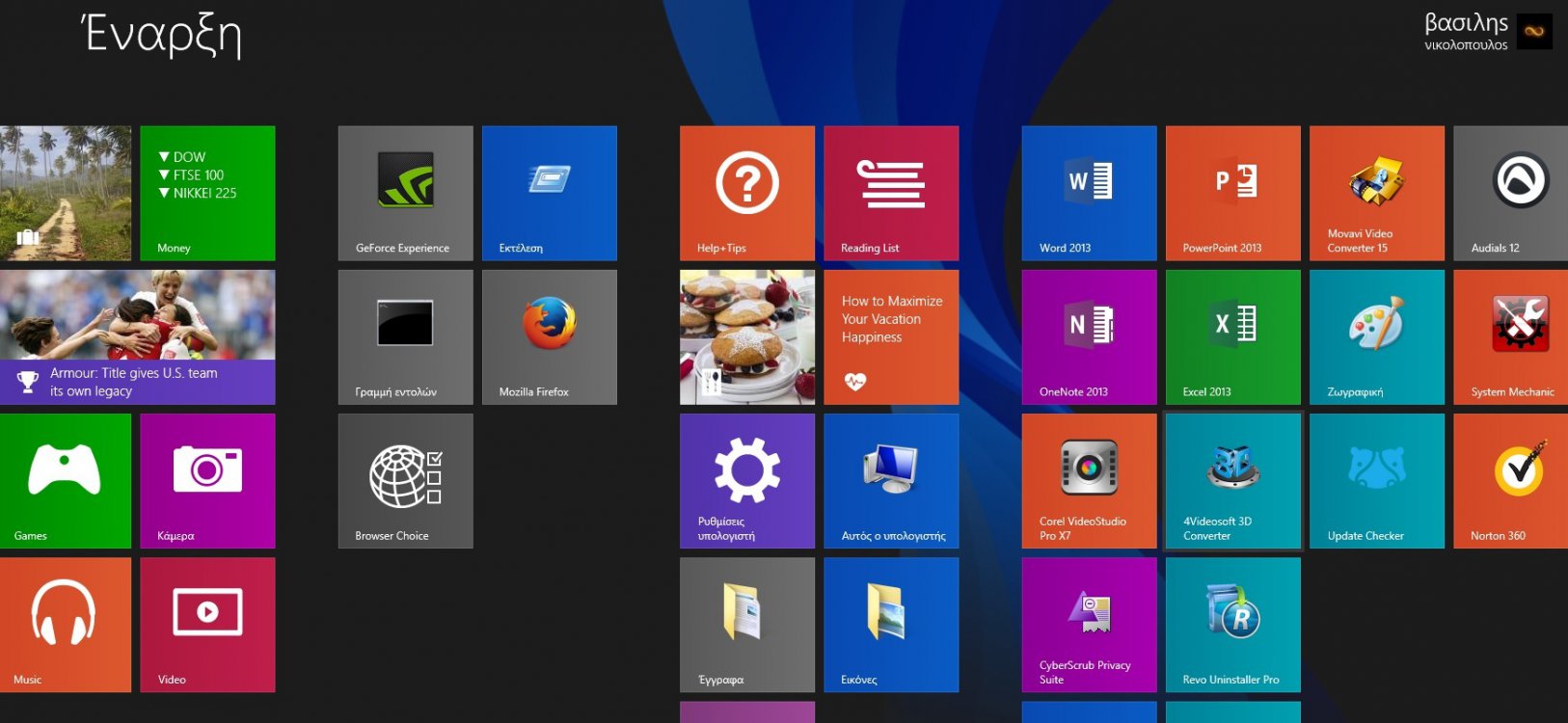Open the Reading List tile

[x=891, y=193]
